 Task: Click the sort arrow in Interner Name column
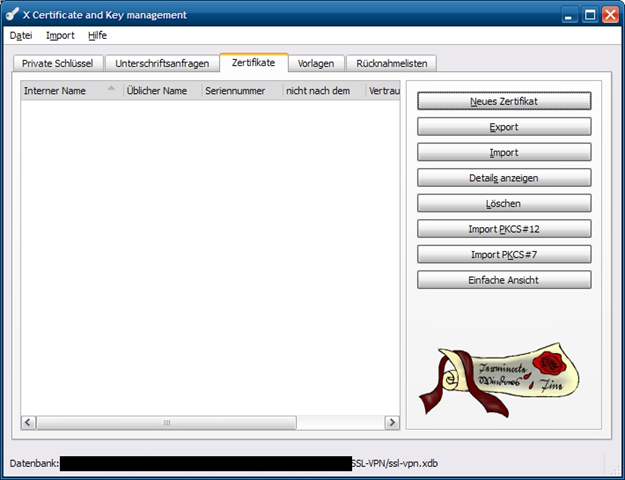(x=111, y=89)
